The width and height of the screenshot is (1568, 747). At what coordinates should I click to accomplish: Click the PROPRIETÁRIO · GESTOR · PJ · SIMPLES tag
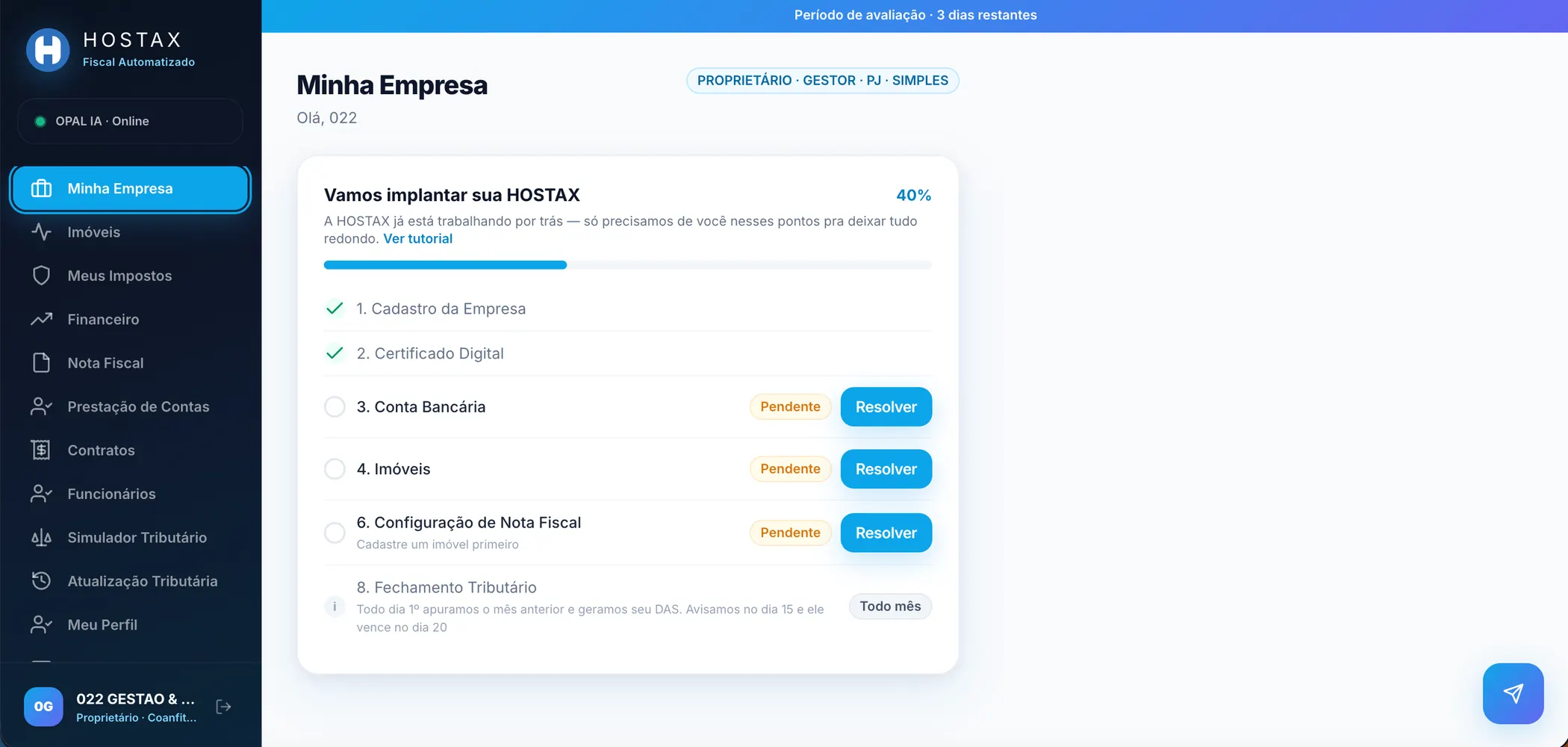(x=822, y=81)
